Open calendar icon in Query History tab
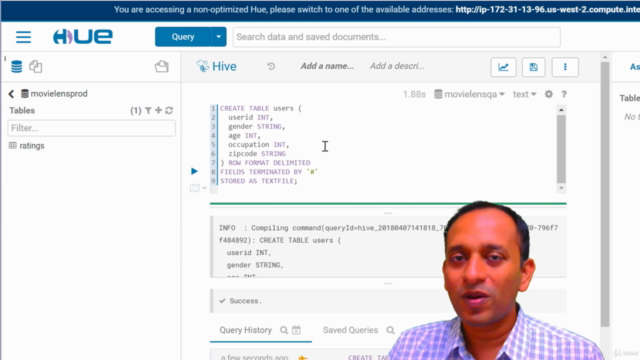640x360 pixels. point(296,330)
